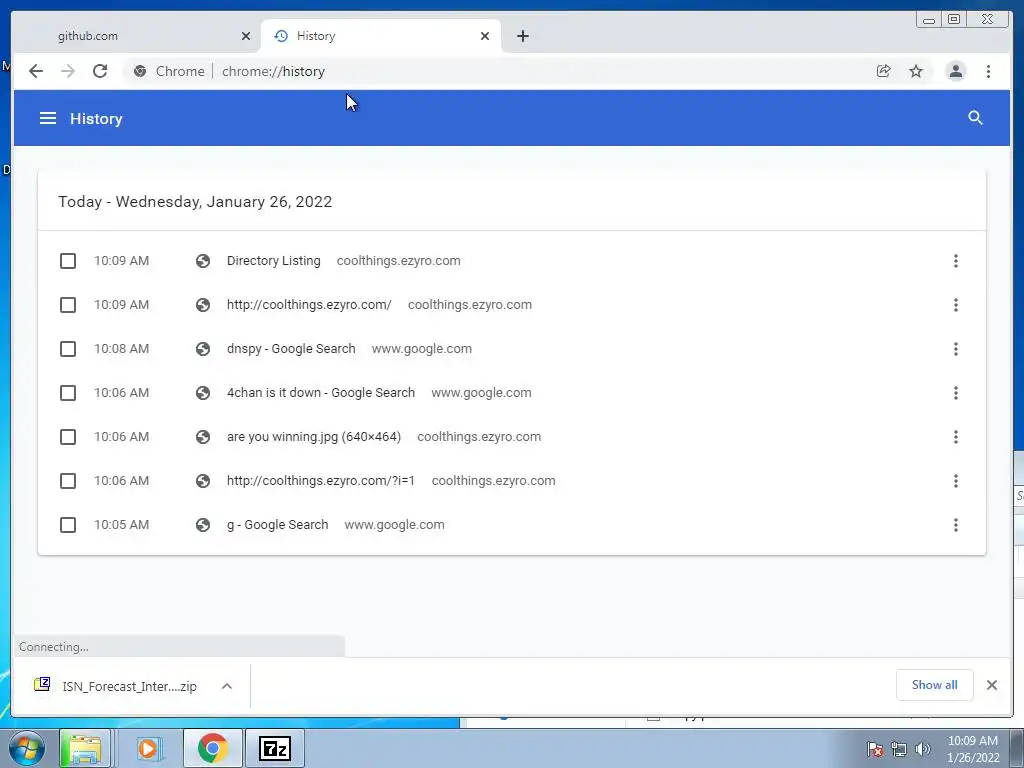Open the 7-Zip taskbar icon
Image resolution: width=1024 pixels, height=768 pixels.
274,748
